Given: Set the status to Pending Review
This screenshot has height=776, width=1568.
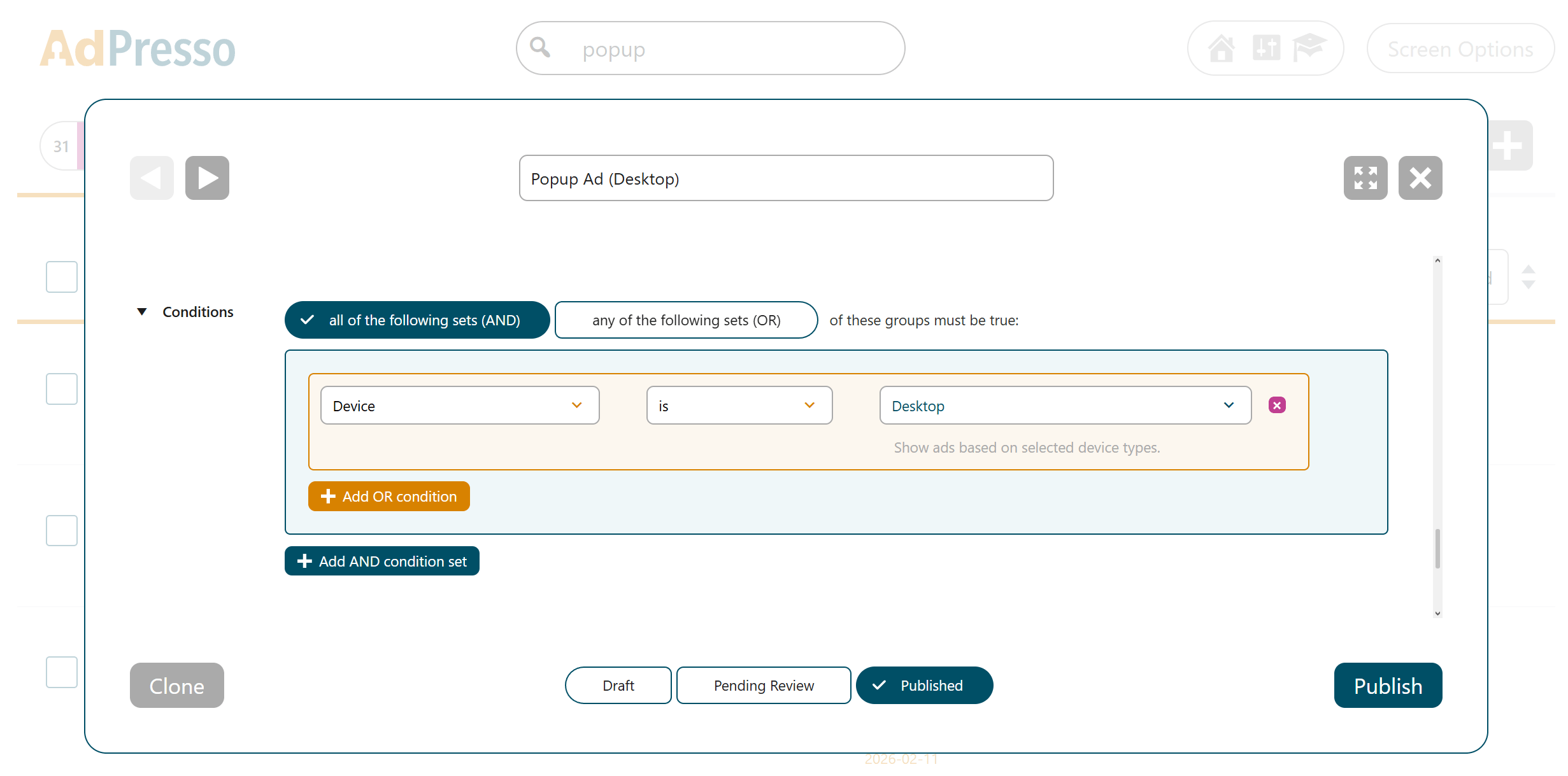Looking at the screenshot, I should point(763,685).
